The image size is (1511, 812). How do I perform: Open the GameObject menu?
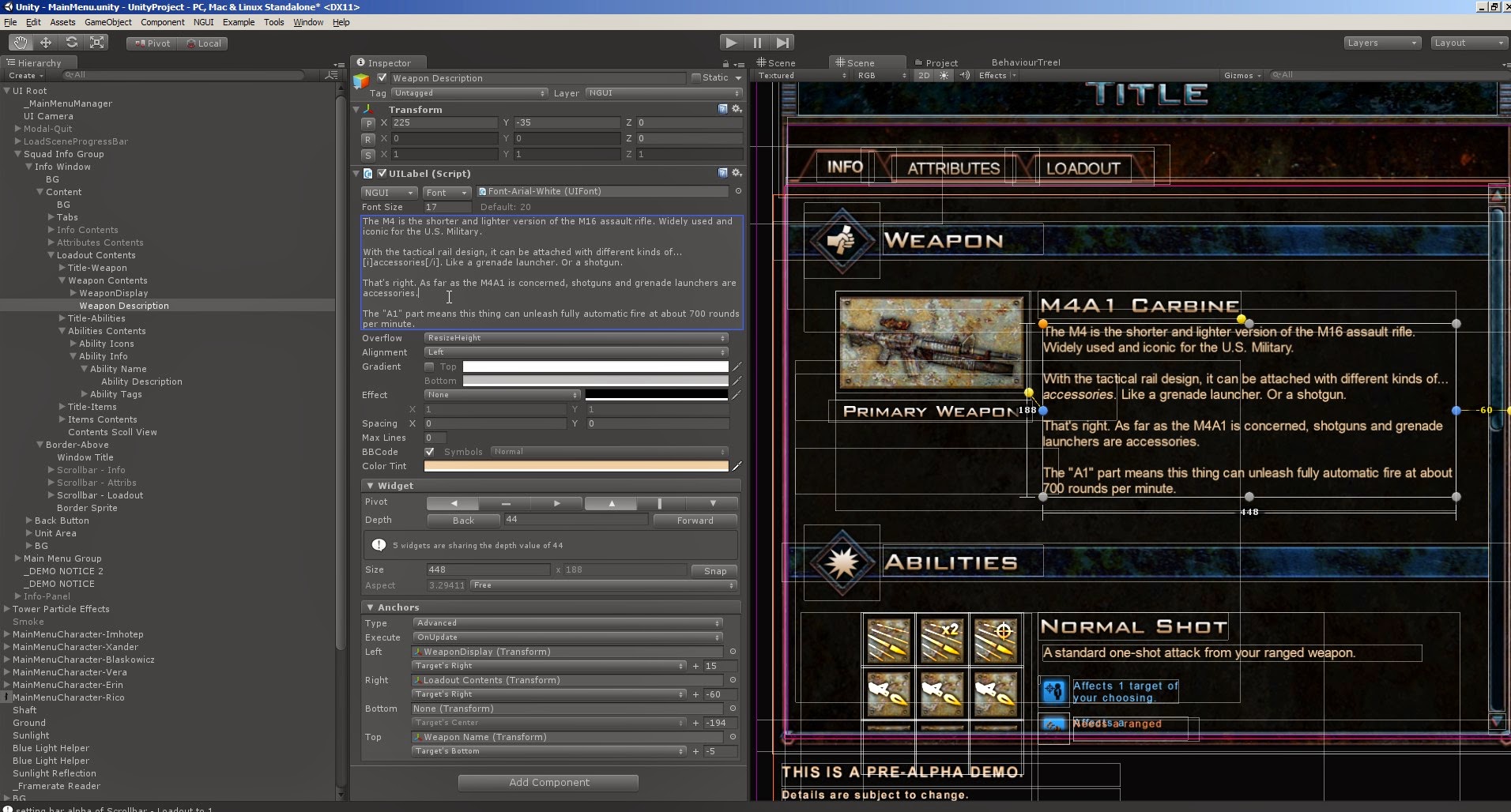click(107, 22)
